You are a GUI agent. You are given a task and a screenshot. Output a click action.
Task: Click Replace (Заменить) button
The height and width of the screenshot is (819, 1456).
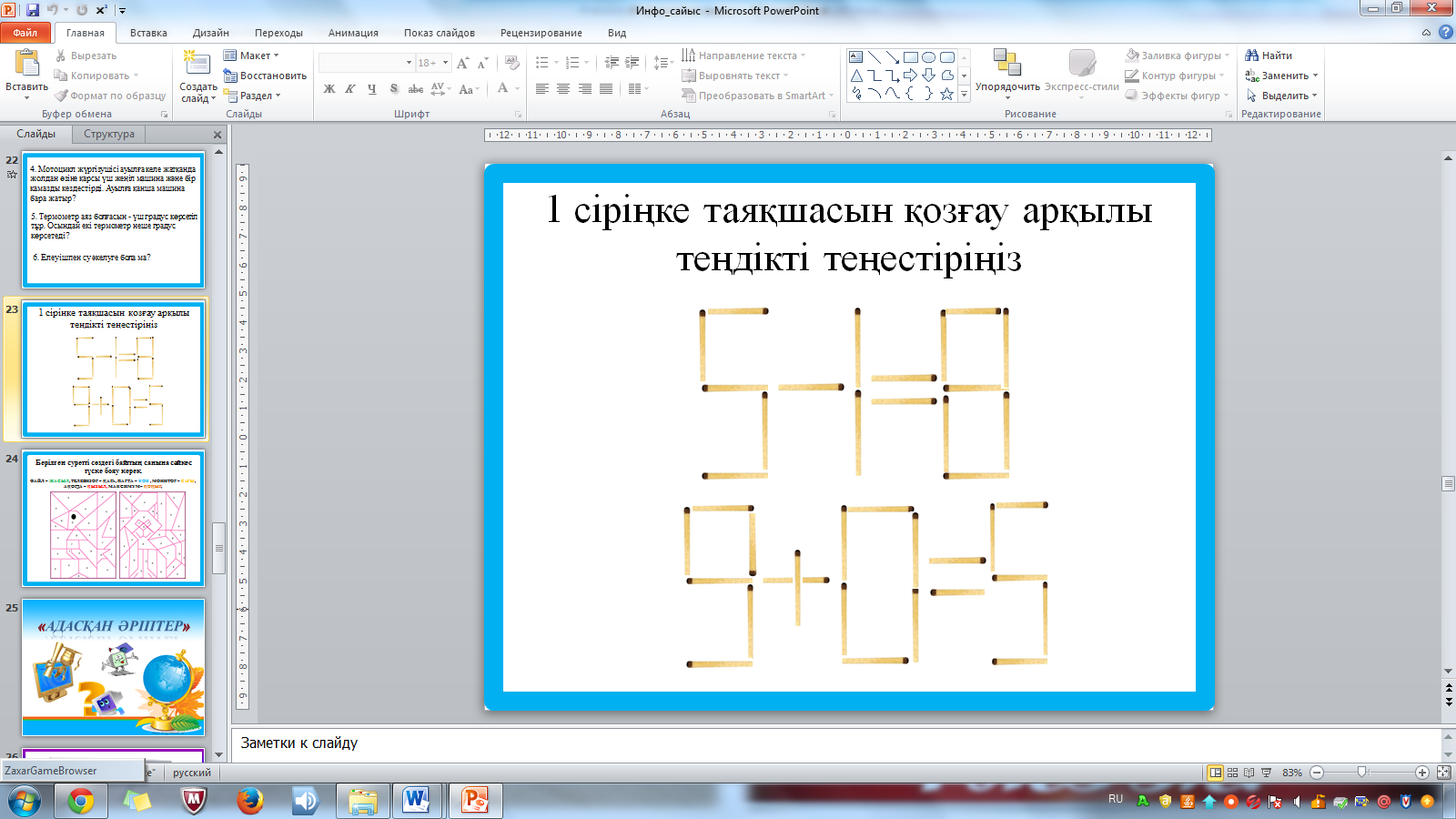[x=1281, y=76]
